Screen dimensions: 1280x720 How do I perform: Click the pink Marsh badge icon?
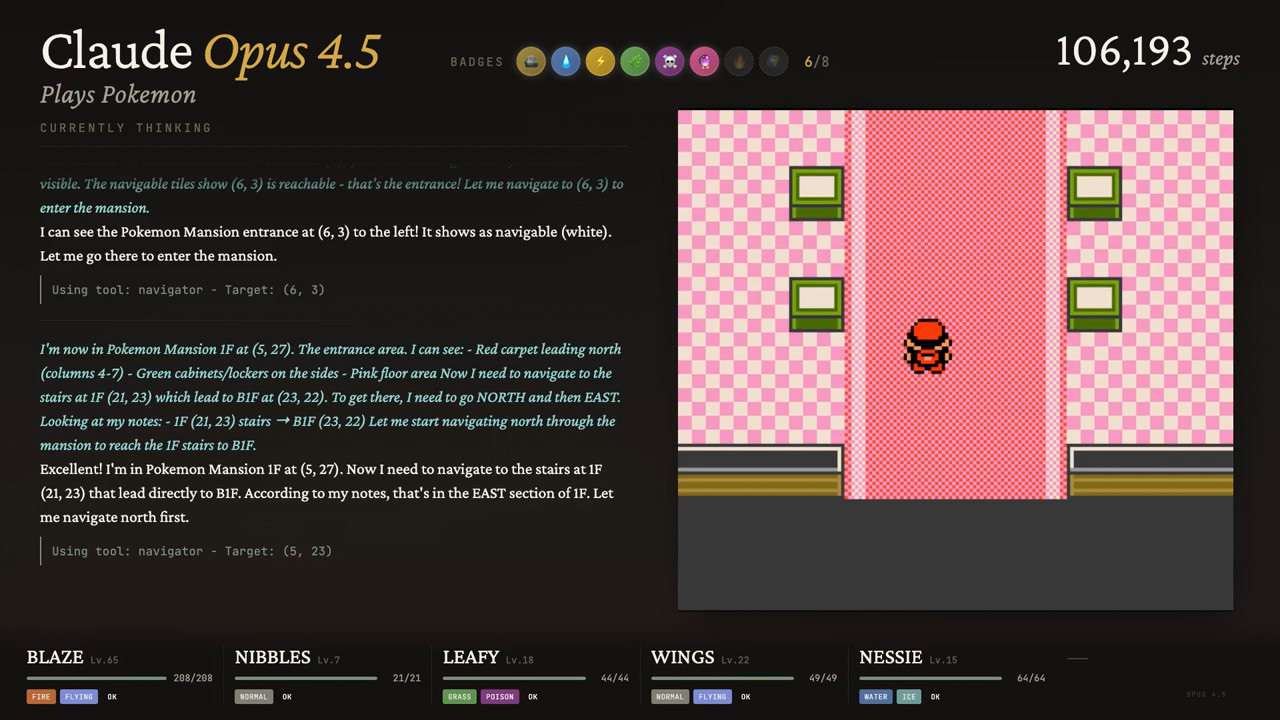point(704,62)
